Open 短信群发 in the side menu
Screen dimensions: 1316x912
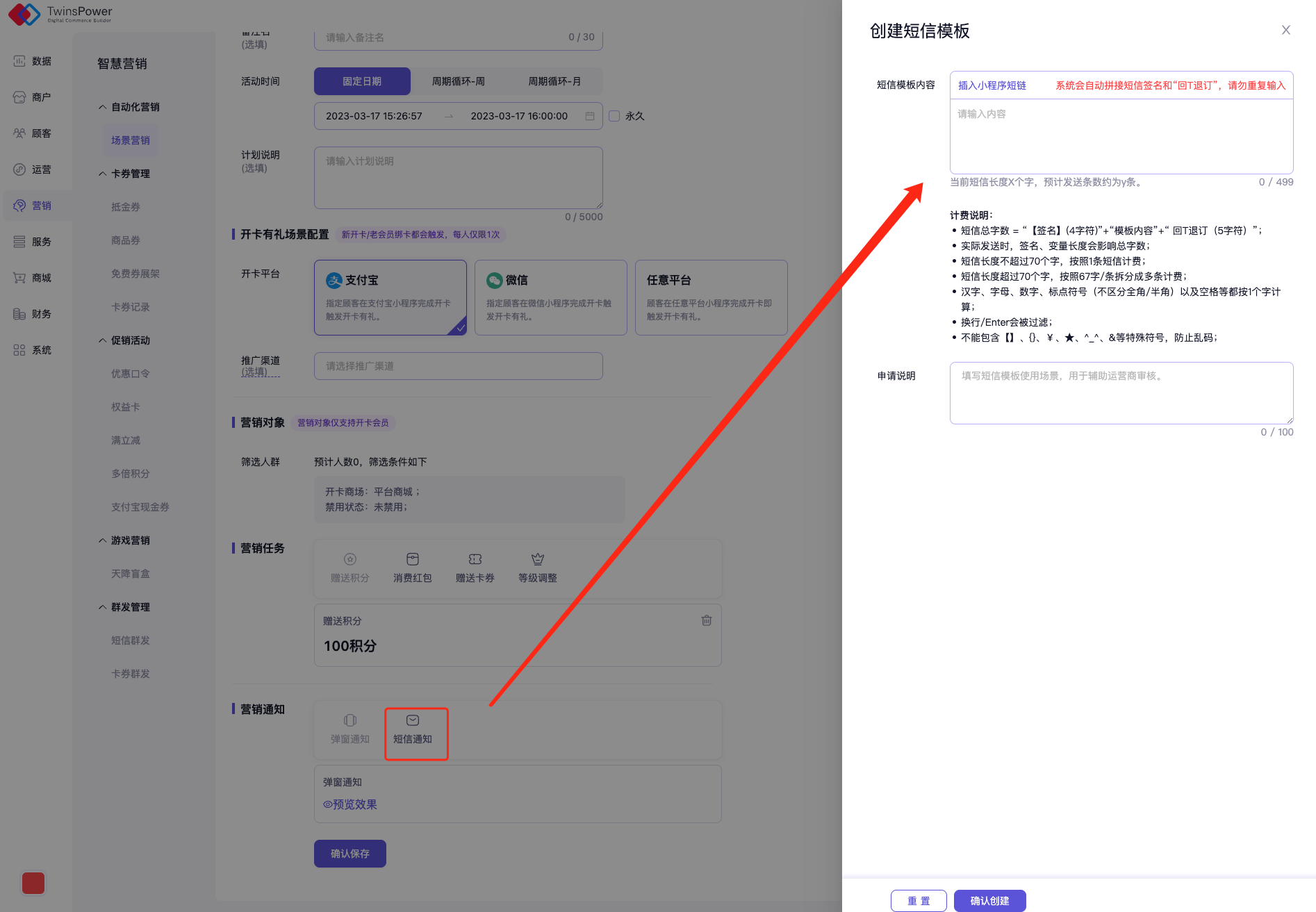click(131, 640)
